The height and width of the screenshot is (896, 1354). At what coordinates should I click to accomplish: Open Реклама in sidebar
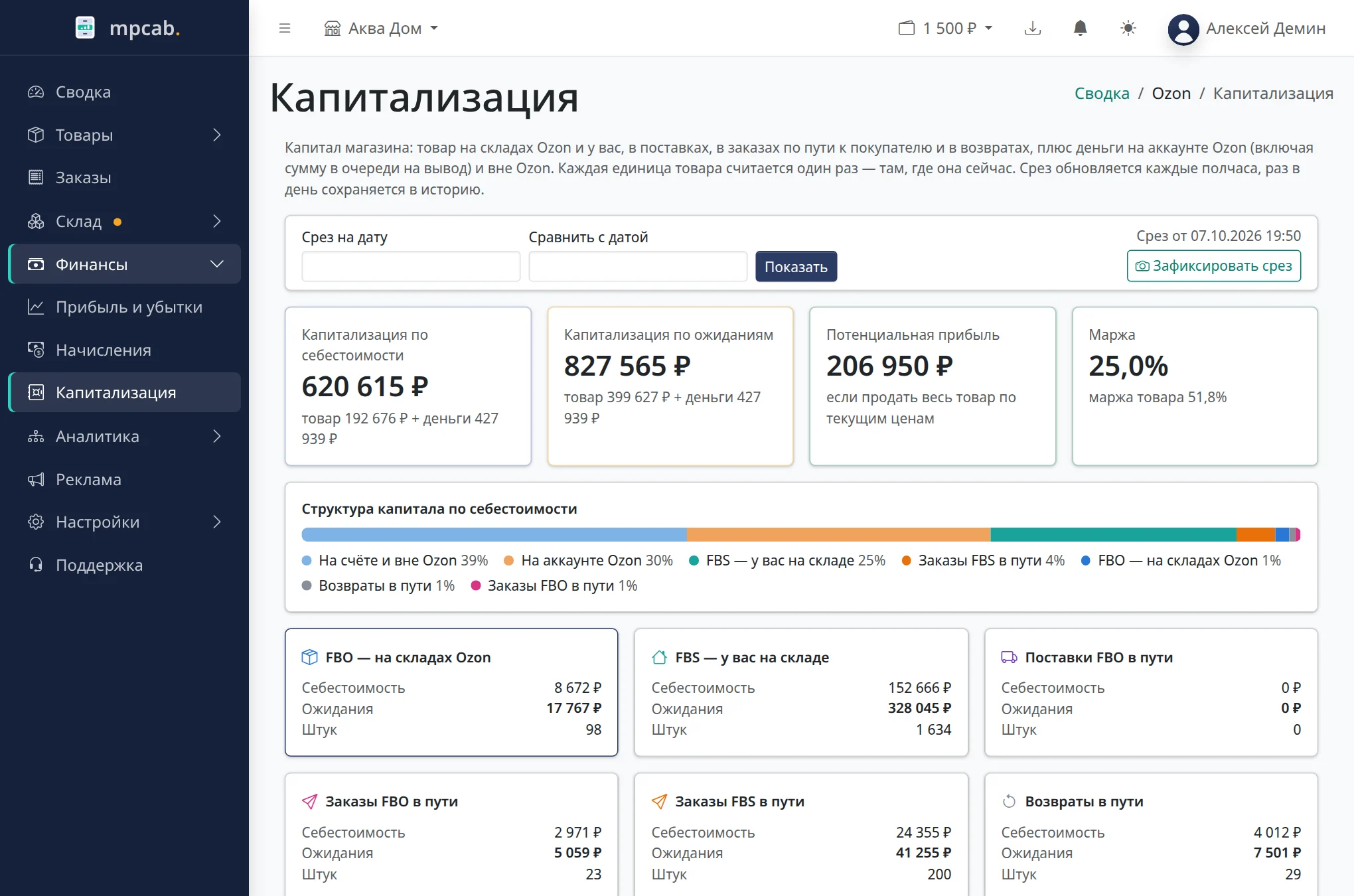pos(124,479)
